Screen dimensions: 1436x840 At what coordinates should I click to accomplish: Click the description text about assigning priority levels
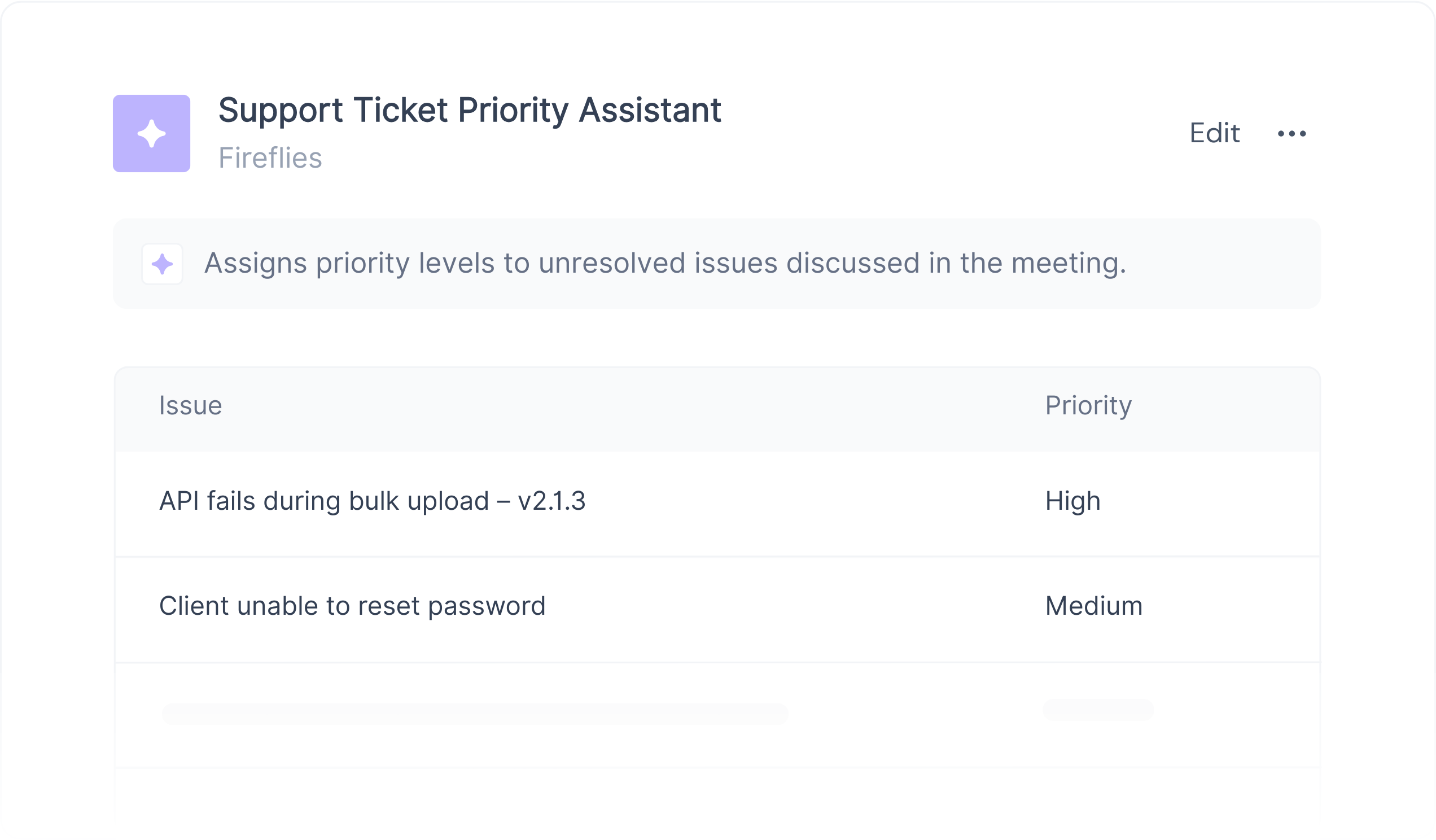tap(664, 263)
